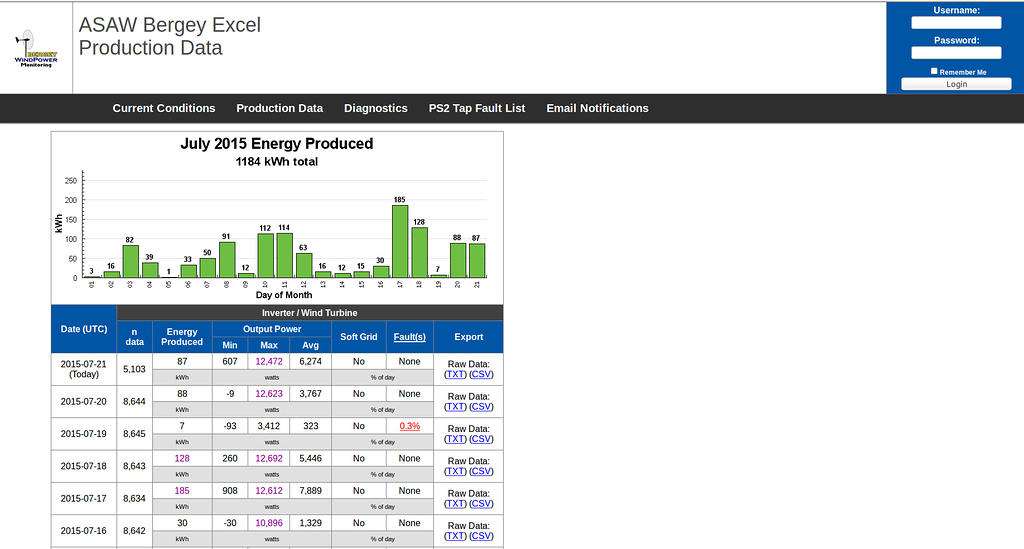
Task: Click the Fault(s) column header link
Action: pyautogui.click(x=409, y=337)
